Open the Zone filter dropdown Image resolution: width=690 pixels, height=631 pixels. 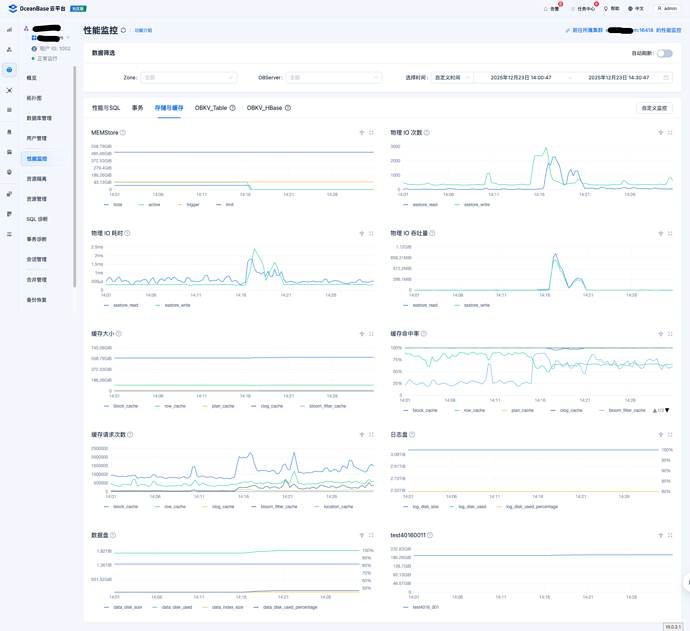(189, 77)
